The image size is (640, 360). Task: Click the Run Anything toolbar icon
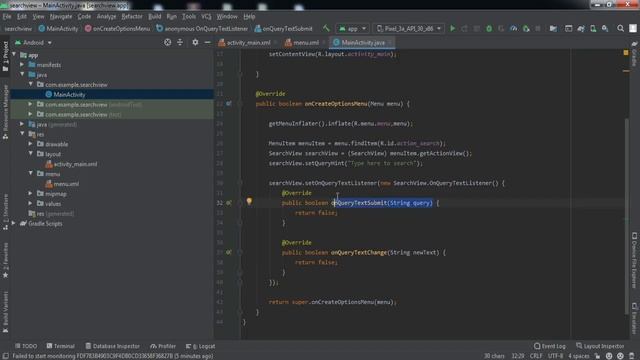click(568, 29)
